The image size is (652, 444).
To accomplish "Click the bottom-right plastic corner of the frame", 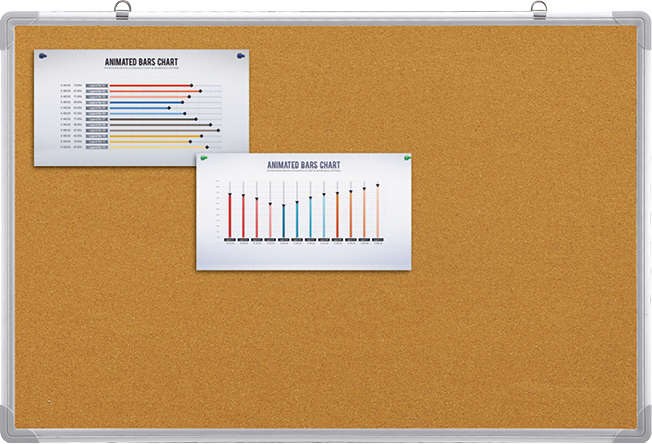I will (x=632, y=425).
